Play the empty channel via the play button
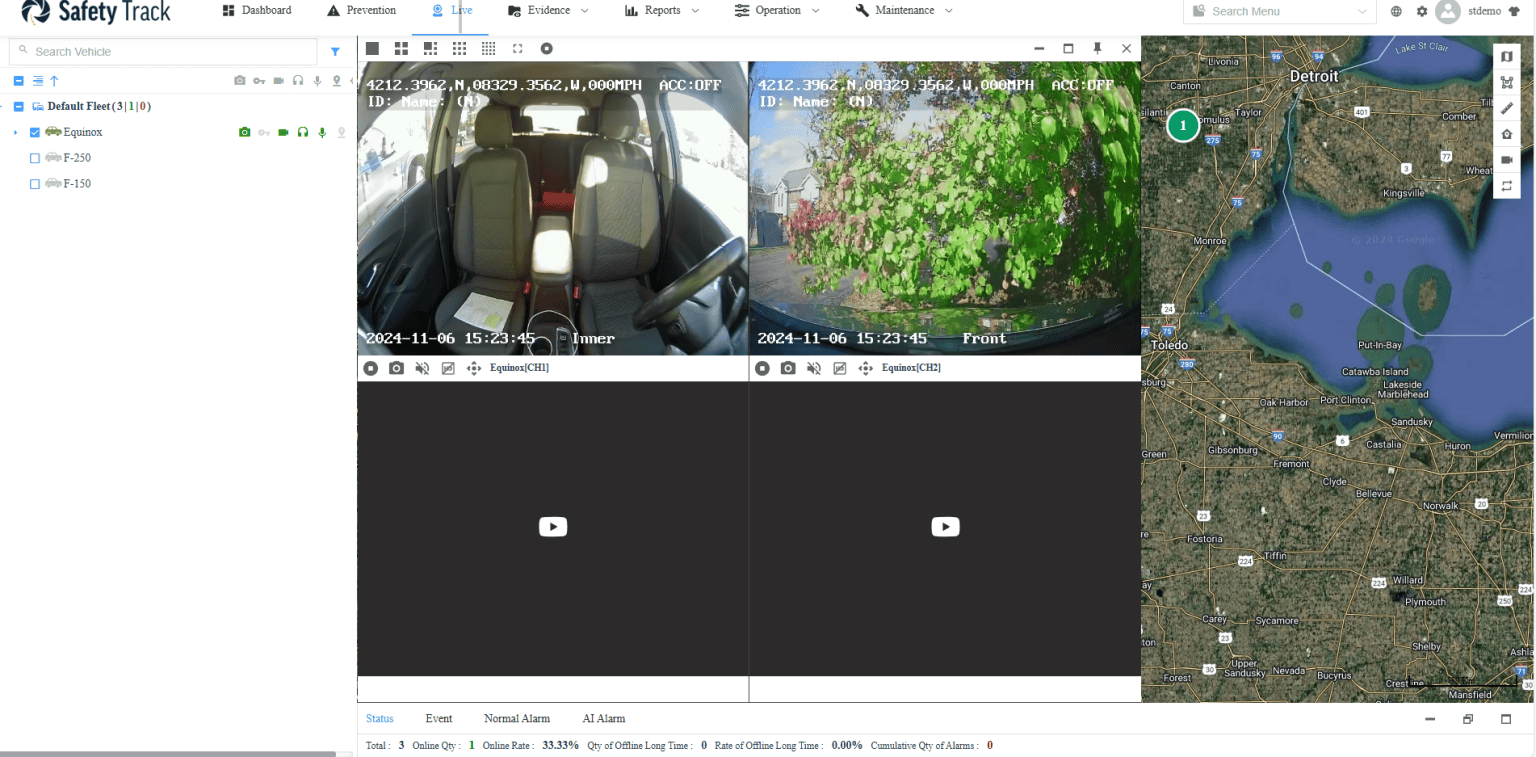This screenshot has height=757, width=1536. [x=553, y=526]
